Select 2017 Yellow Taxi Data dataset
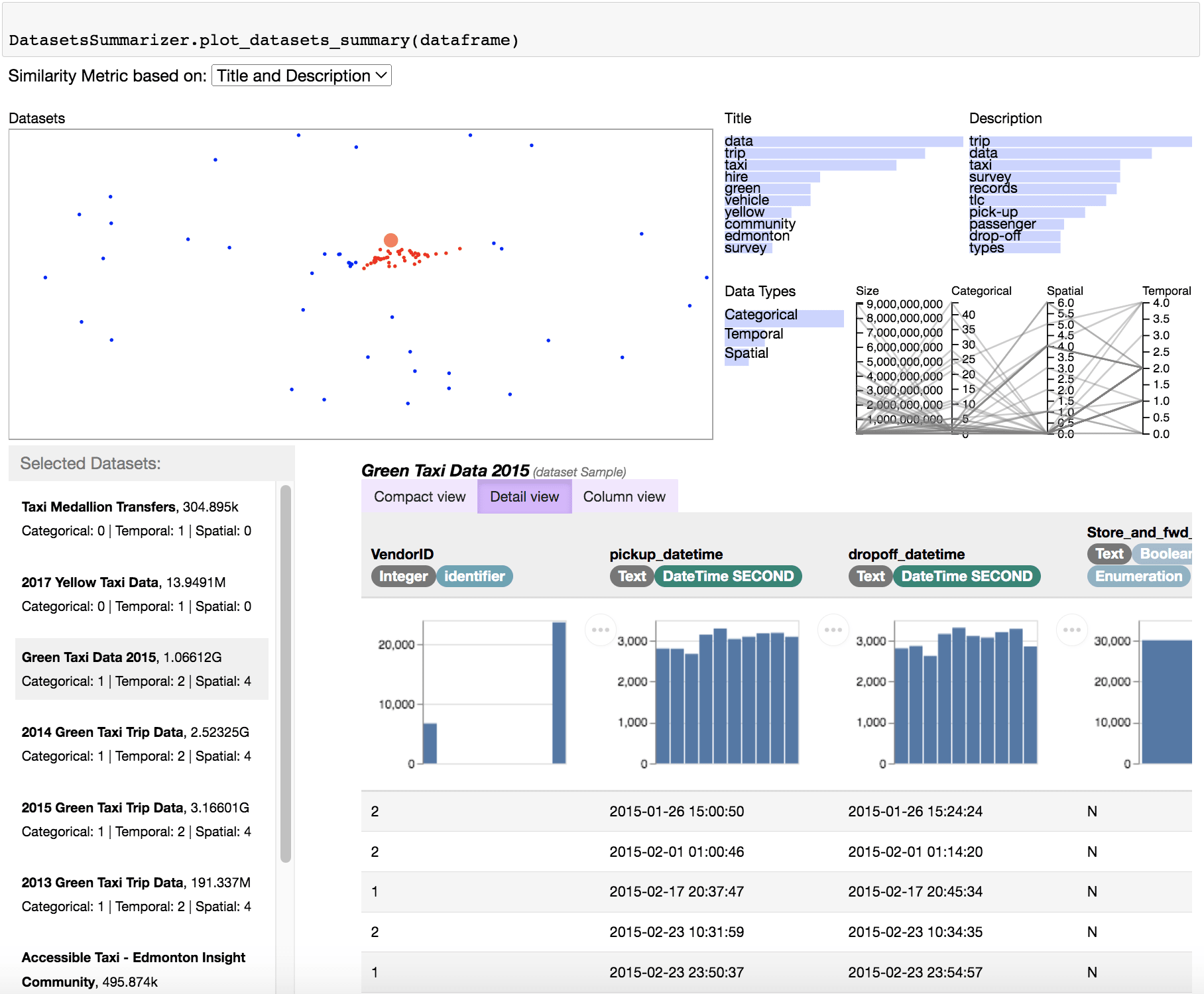This screenshot has width=1204, height=994. coord(142,594)
